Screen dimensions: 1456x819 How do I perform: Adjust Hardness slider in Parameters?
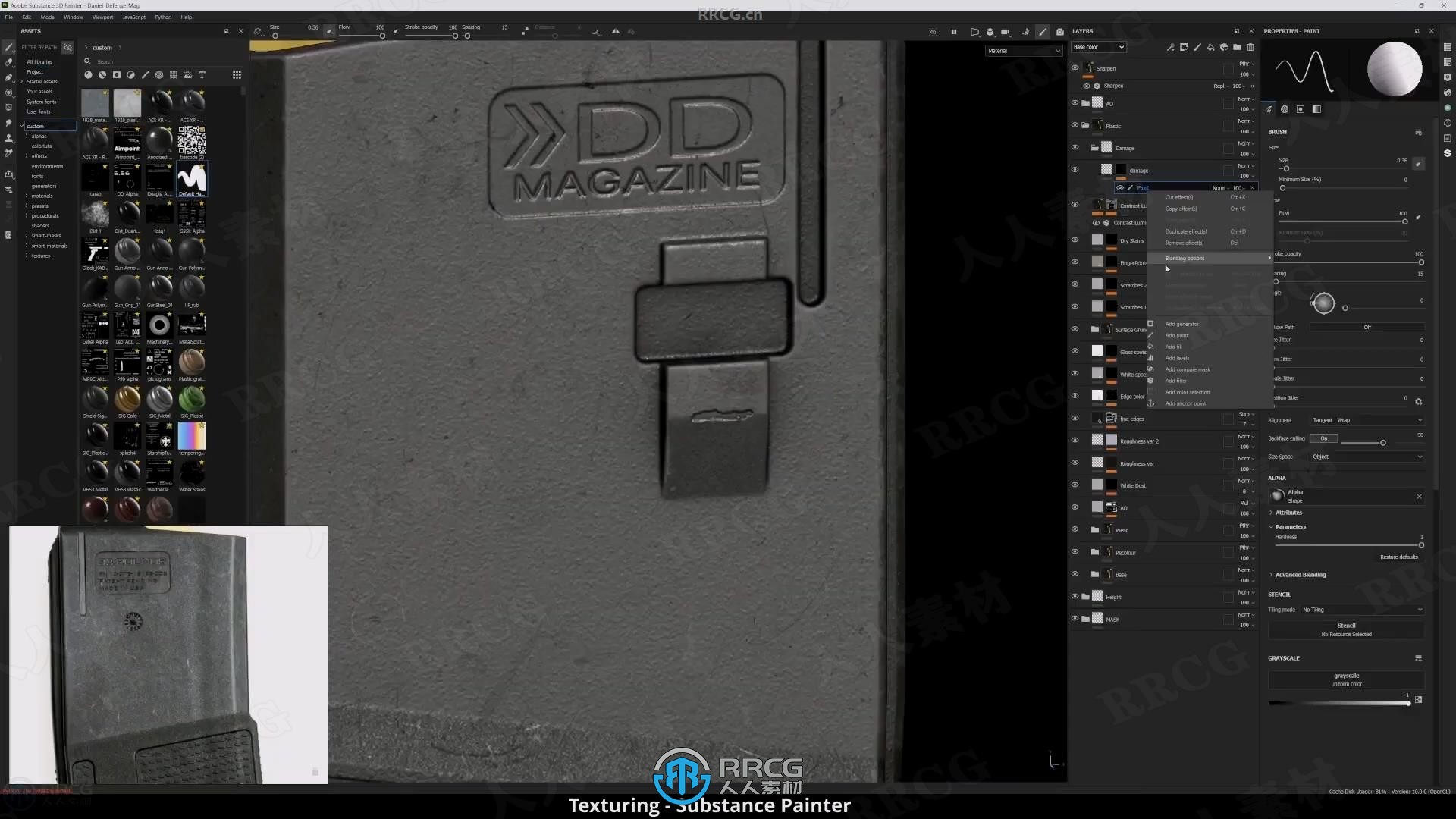1348,545
